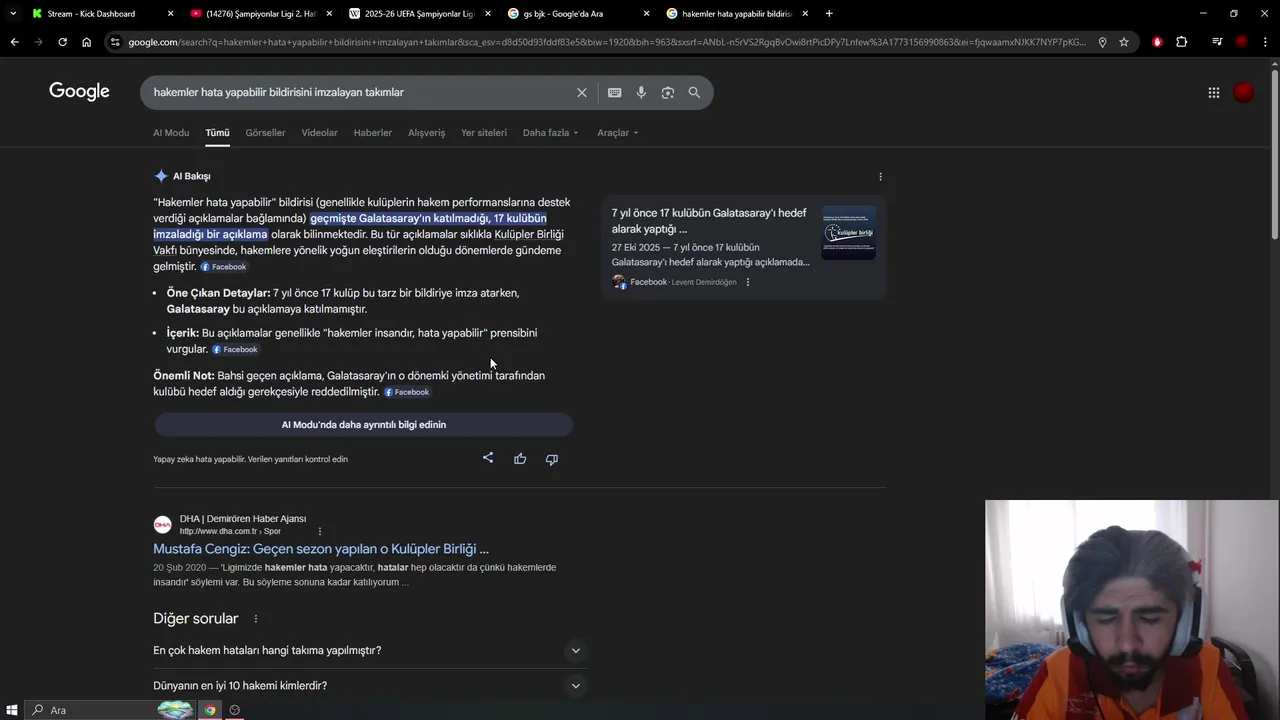Open browser media control icon
This screenshot has height=720, width=1280.
tap(1217, 42)
